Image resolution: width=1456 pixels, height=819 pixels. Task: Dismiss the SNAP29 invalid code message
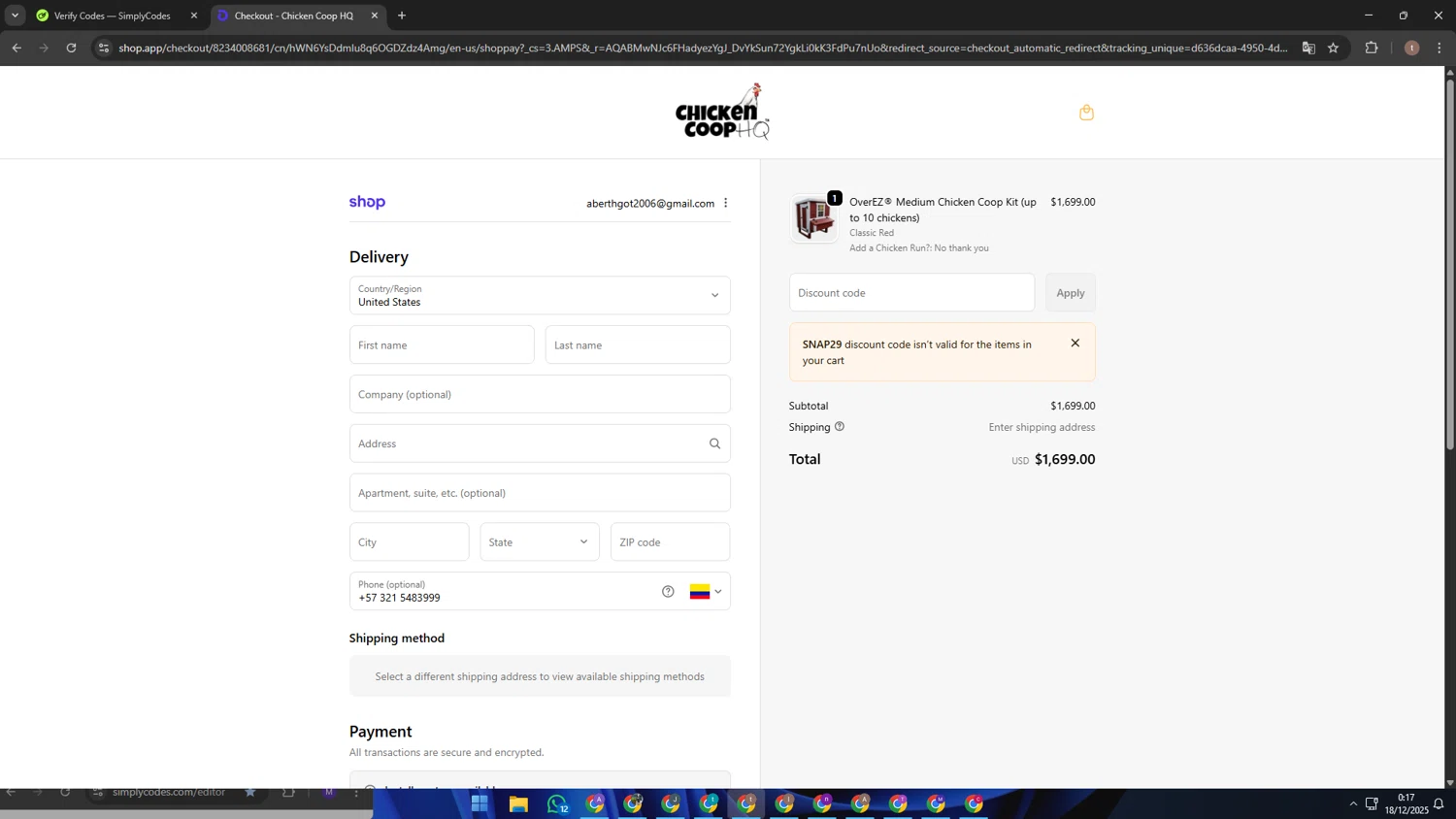click(x=1075, y=343)
